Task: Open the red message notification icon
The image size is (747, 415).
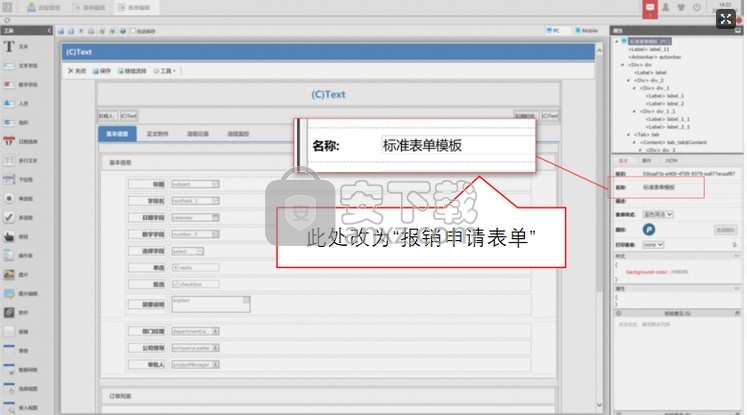Action: 650,9
